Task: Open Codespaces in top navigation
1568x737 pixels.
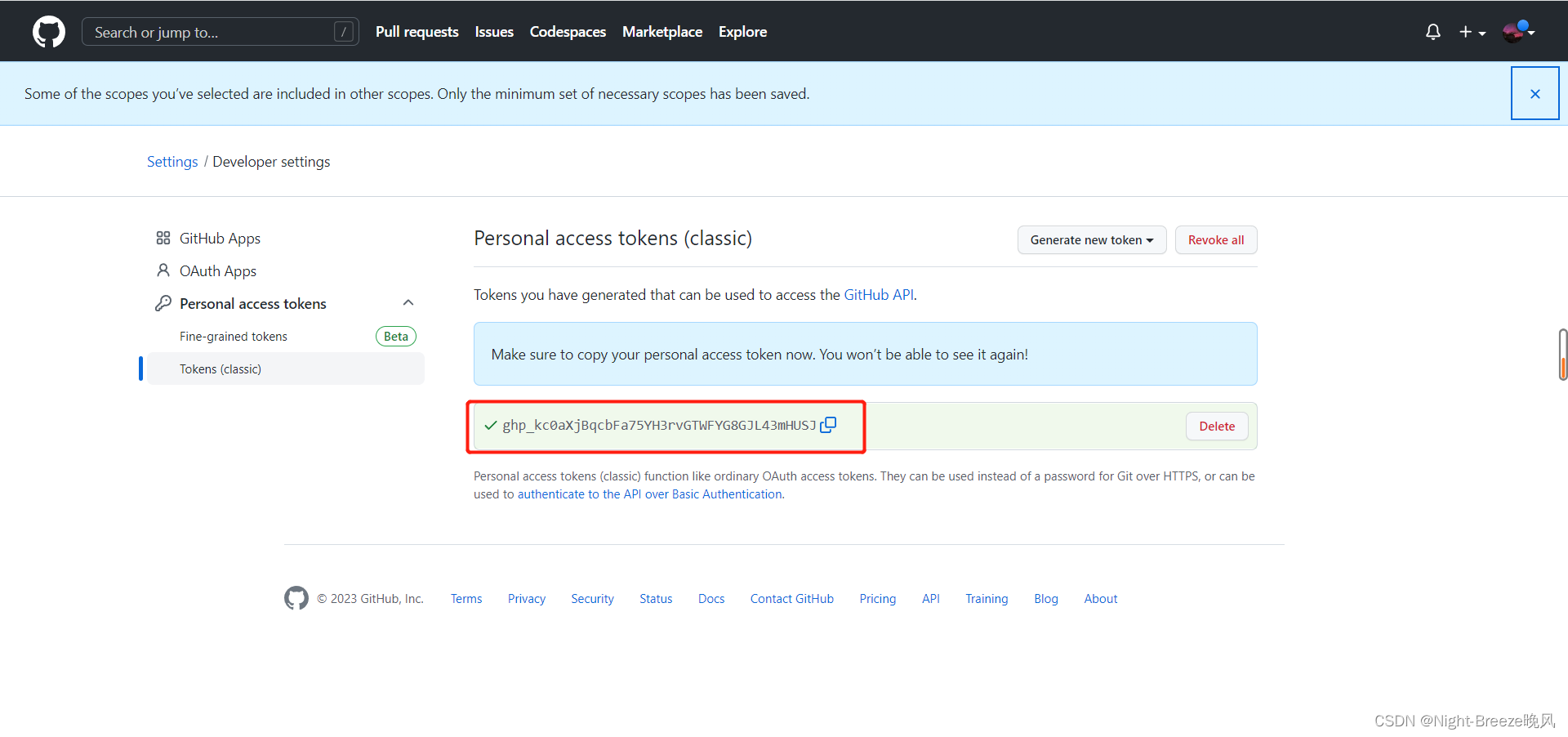Action: click(x=568, y=32)
